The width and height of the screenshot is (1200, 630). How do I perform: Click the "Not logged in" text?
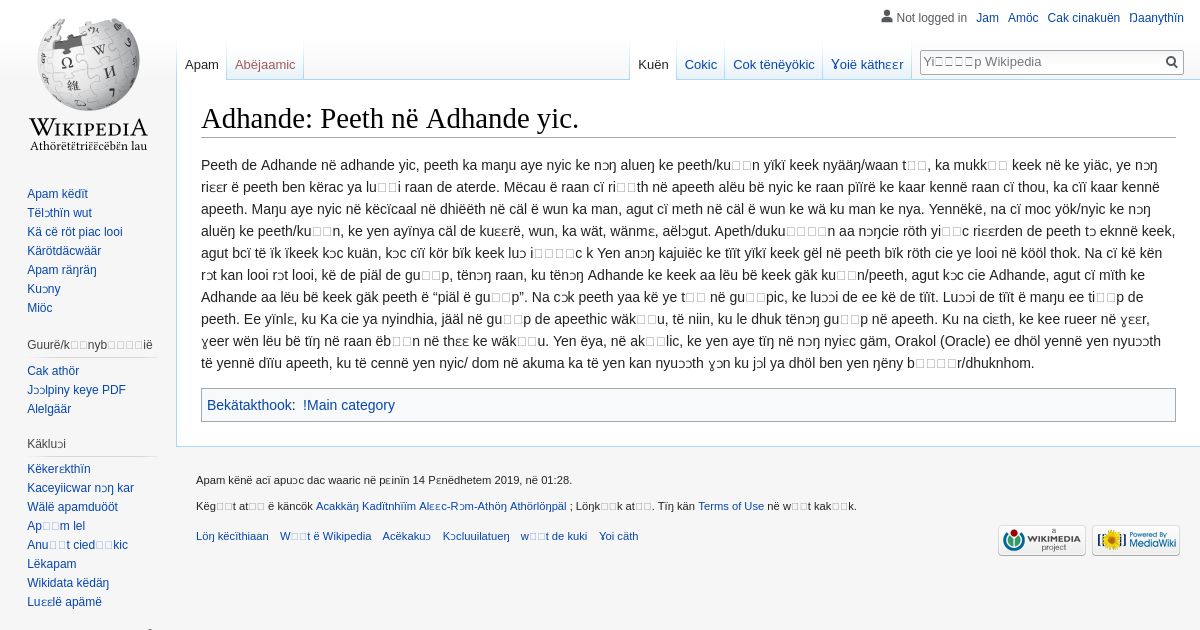(932, 18)
